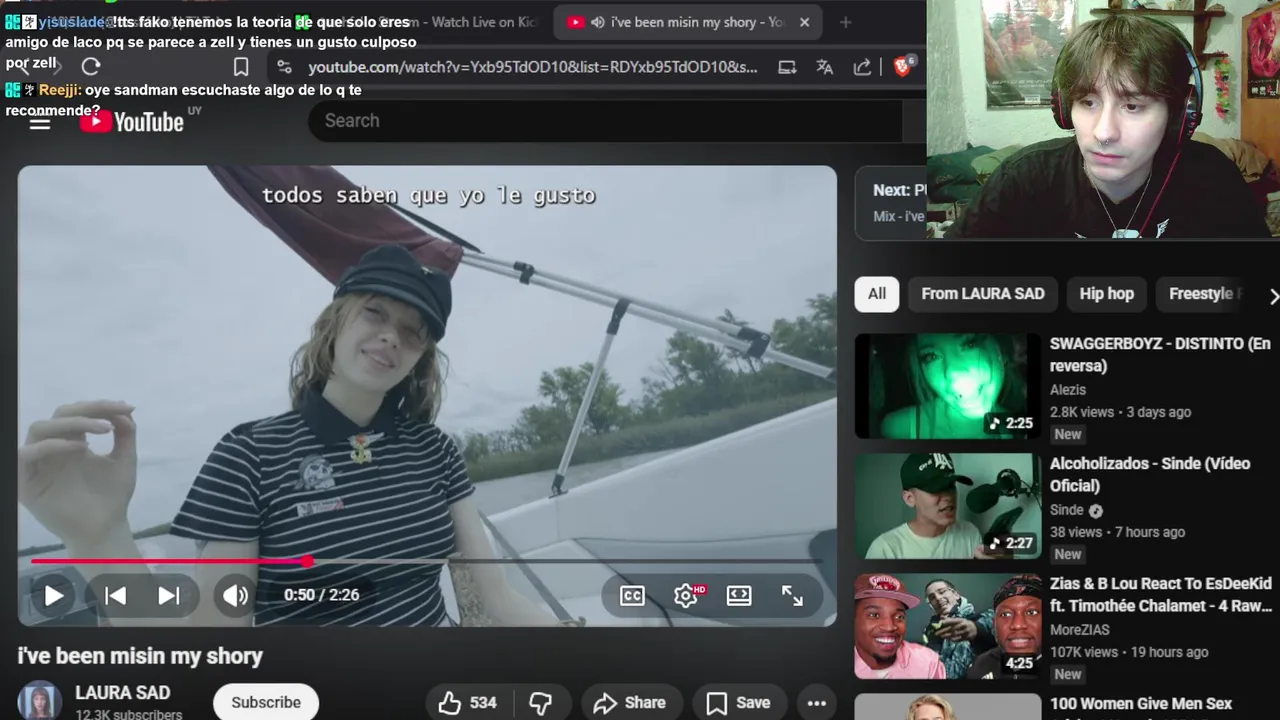Play the video
The width and height of the screenshot is (1280, 720).
(x=53, y=596)
